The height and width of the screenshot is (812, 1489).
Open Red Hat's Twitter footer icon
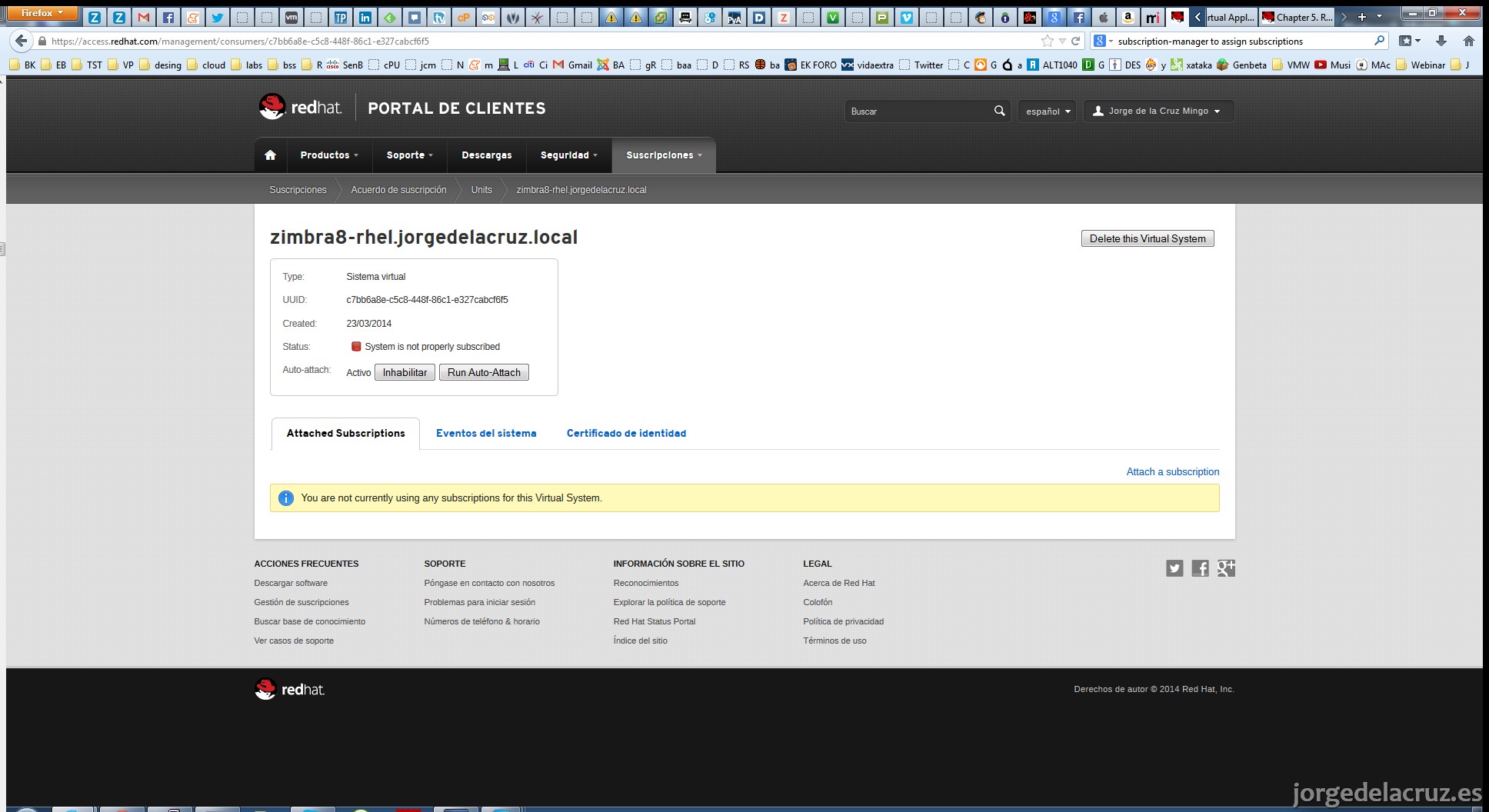(1174, 568)
